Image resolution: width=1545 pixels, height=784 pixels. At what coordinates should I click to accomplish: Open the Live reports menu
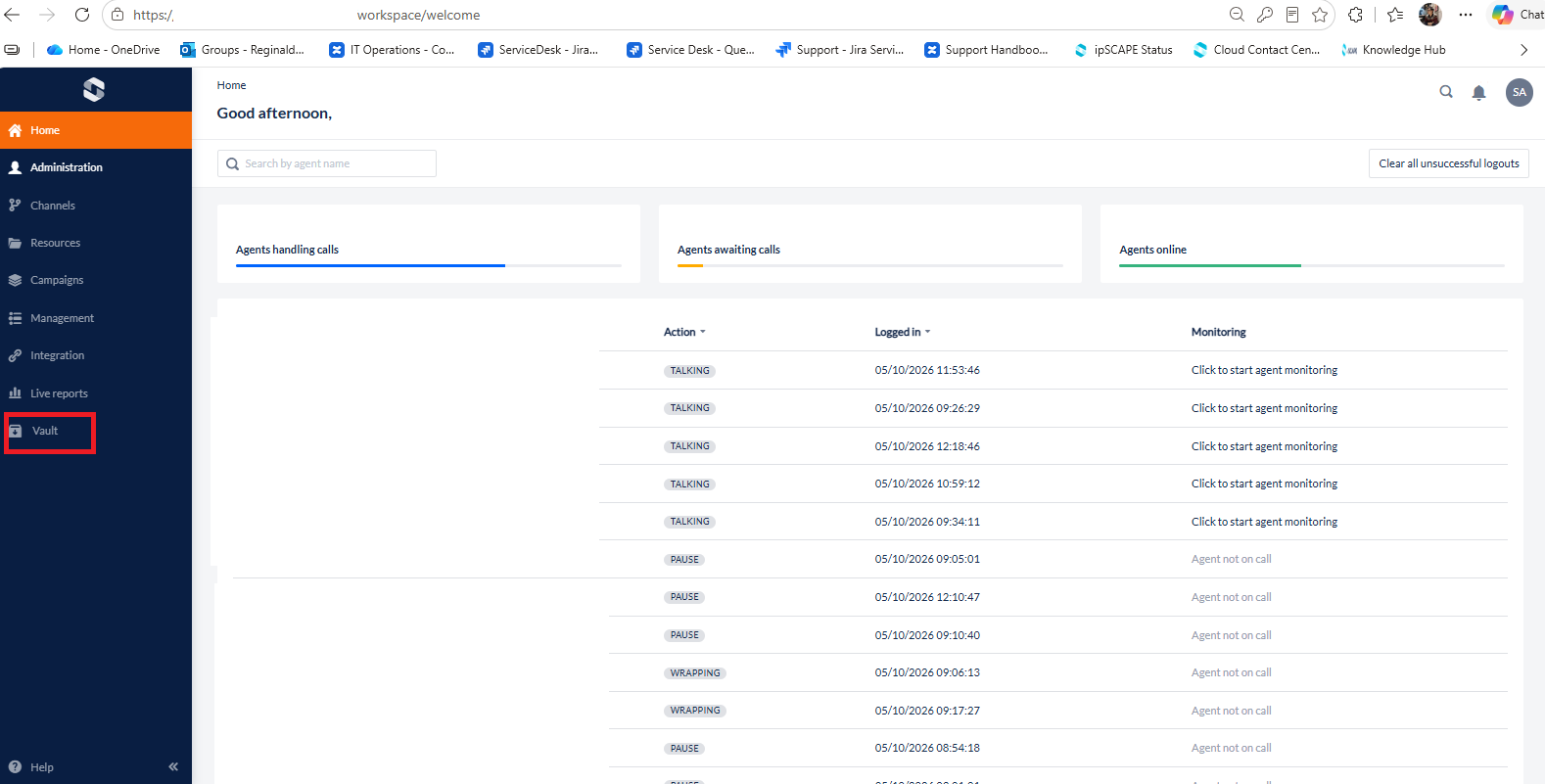coord(96,393)
